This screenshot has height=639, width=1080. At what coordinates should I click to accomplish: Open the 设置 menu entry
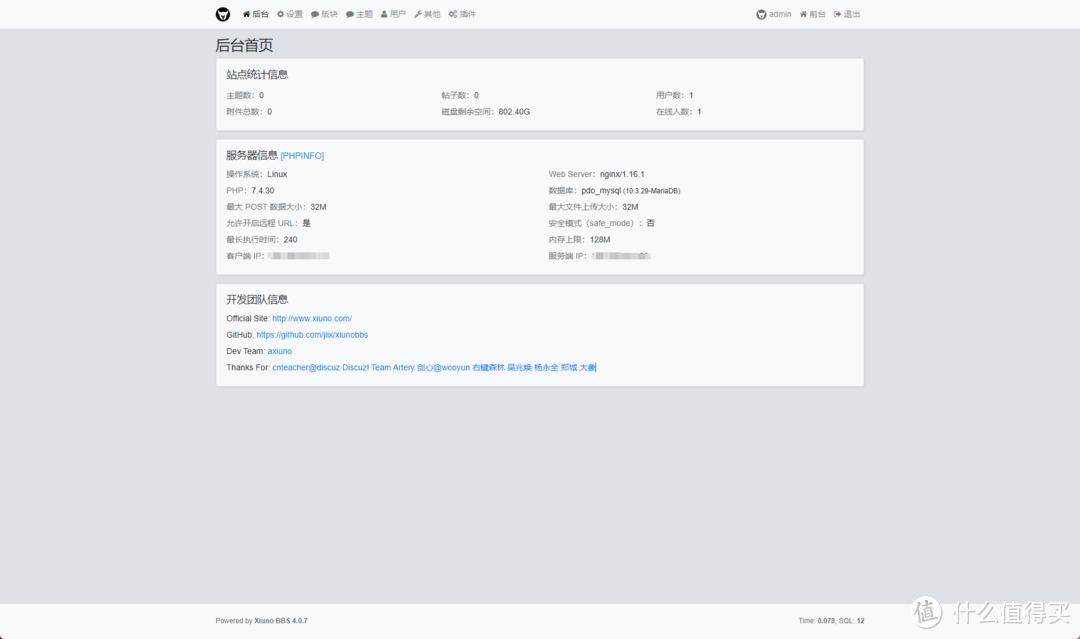[291, 14]
